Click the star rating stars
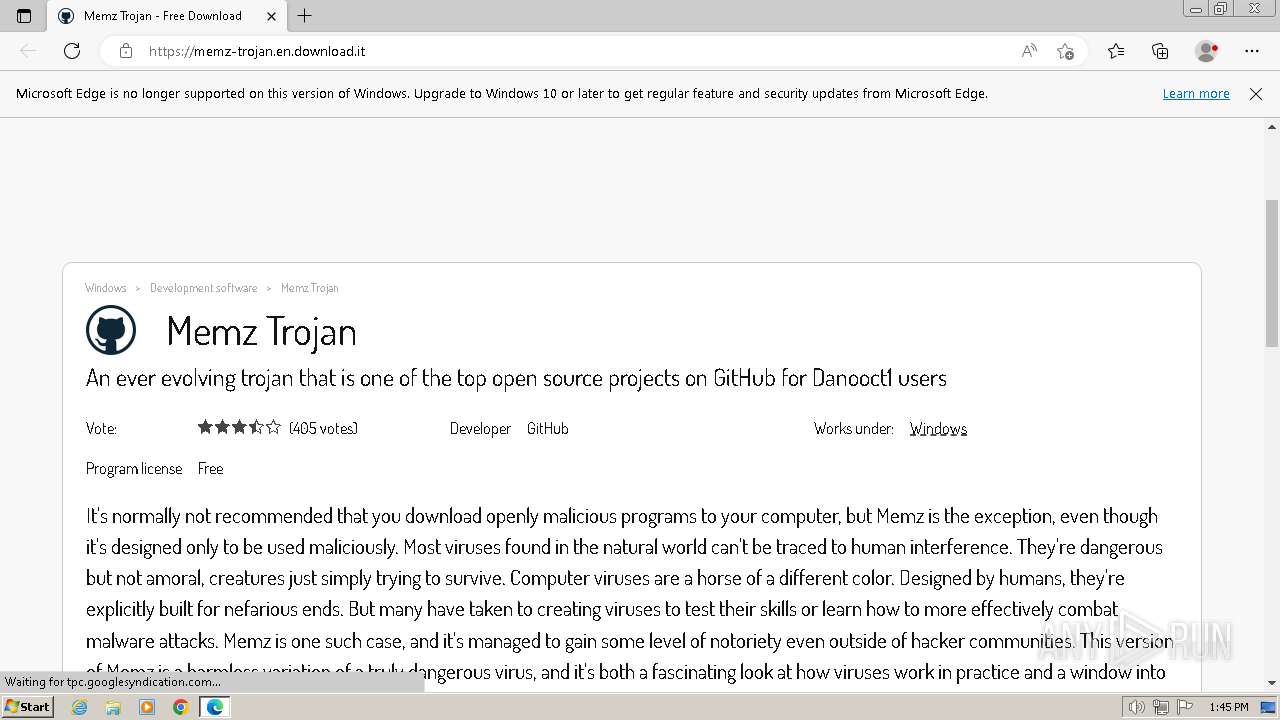This screenshot has width=1280, height=720. point(239,427)
